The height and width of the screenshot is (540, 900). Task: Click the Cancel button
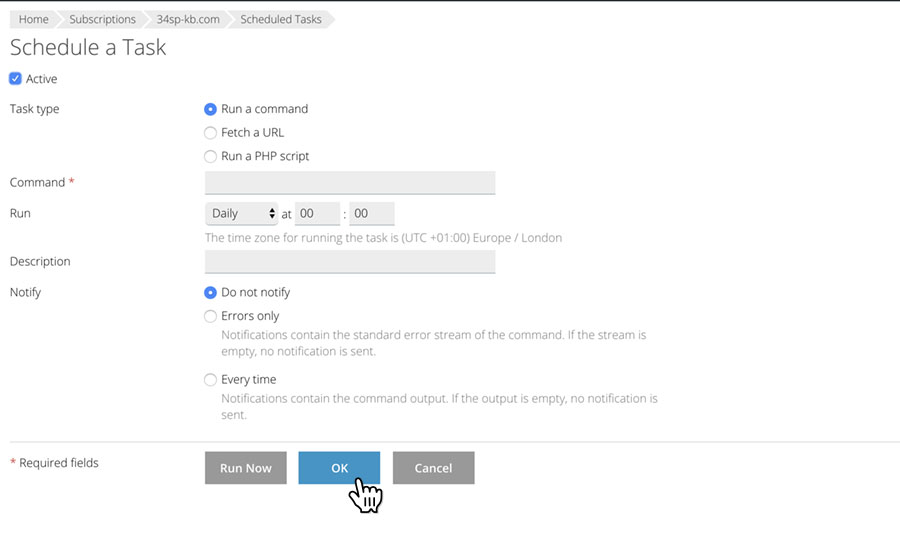[433, 468]
